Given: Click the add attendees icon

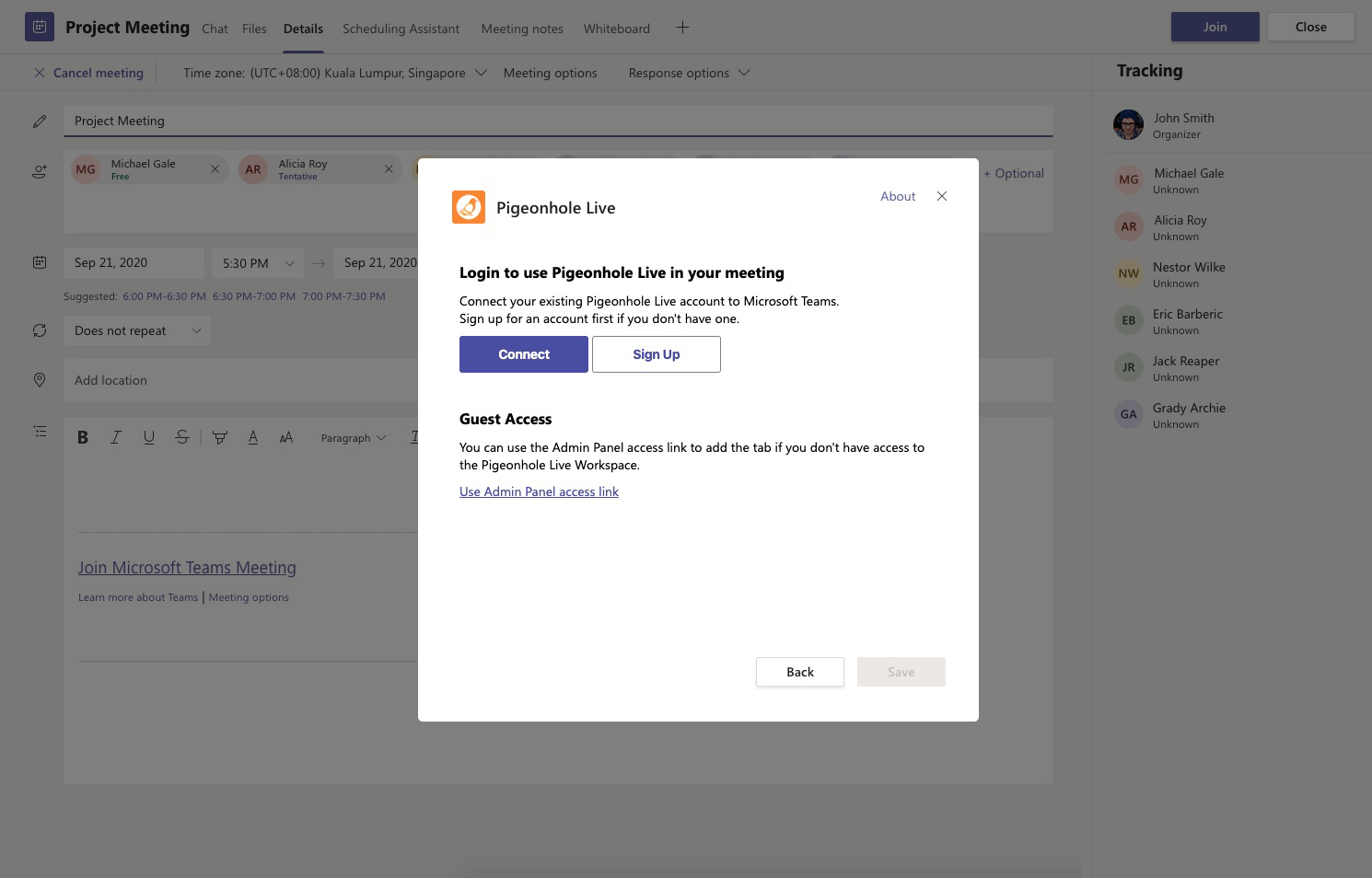Looking at the screenshot, I should [40, 171].
